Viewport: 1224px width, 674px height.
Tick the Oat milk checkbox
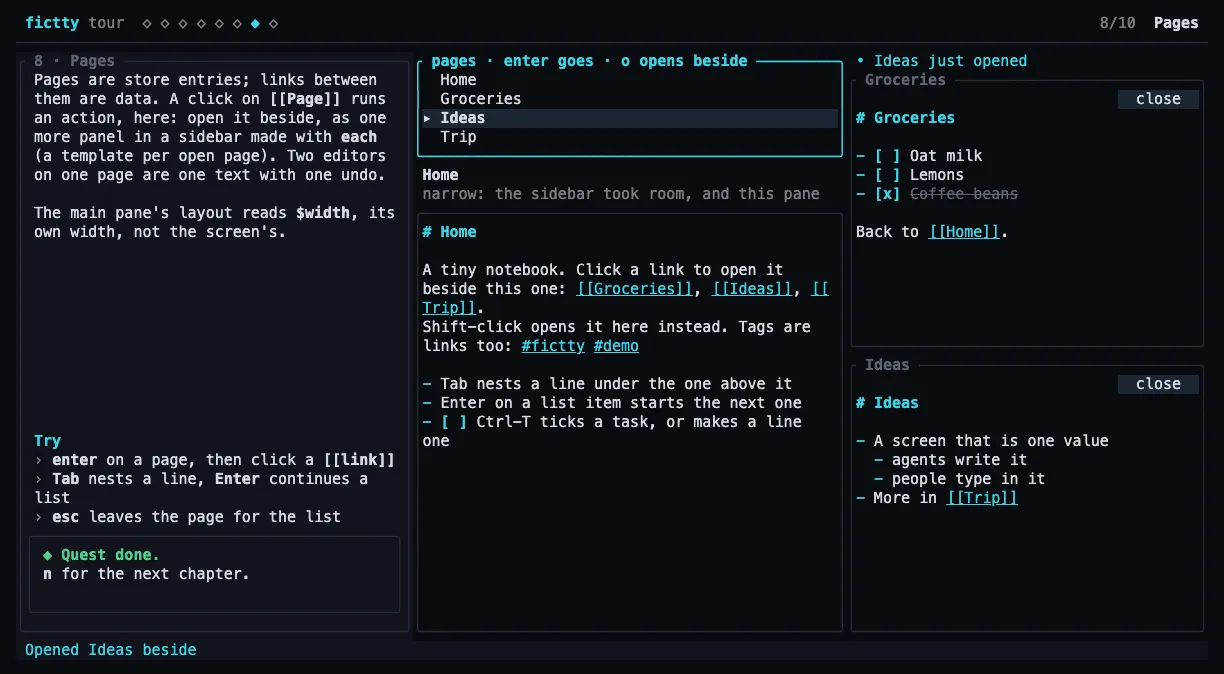click(887, 156)
